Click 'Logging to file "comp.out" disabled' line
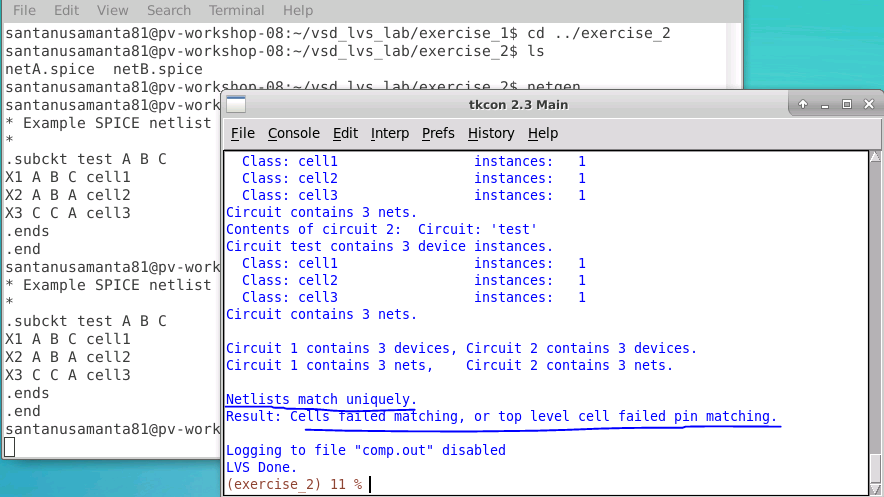Screen dimensions: 884x497 (x=365, y=450)
